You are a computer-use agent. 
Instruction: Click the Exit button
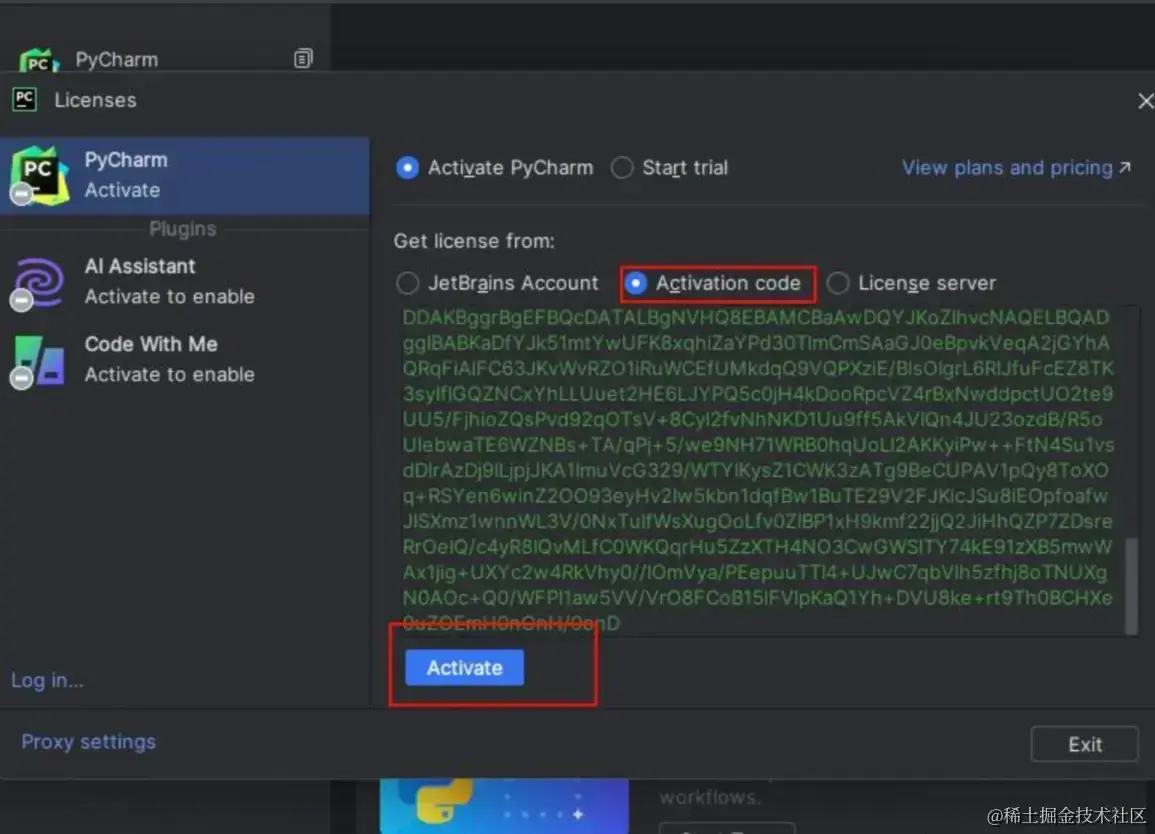pos(1084,744)
